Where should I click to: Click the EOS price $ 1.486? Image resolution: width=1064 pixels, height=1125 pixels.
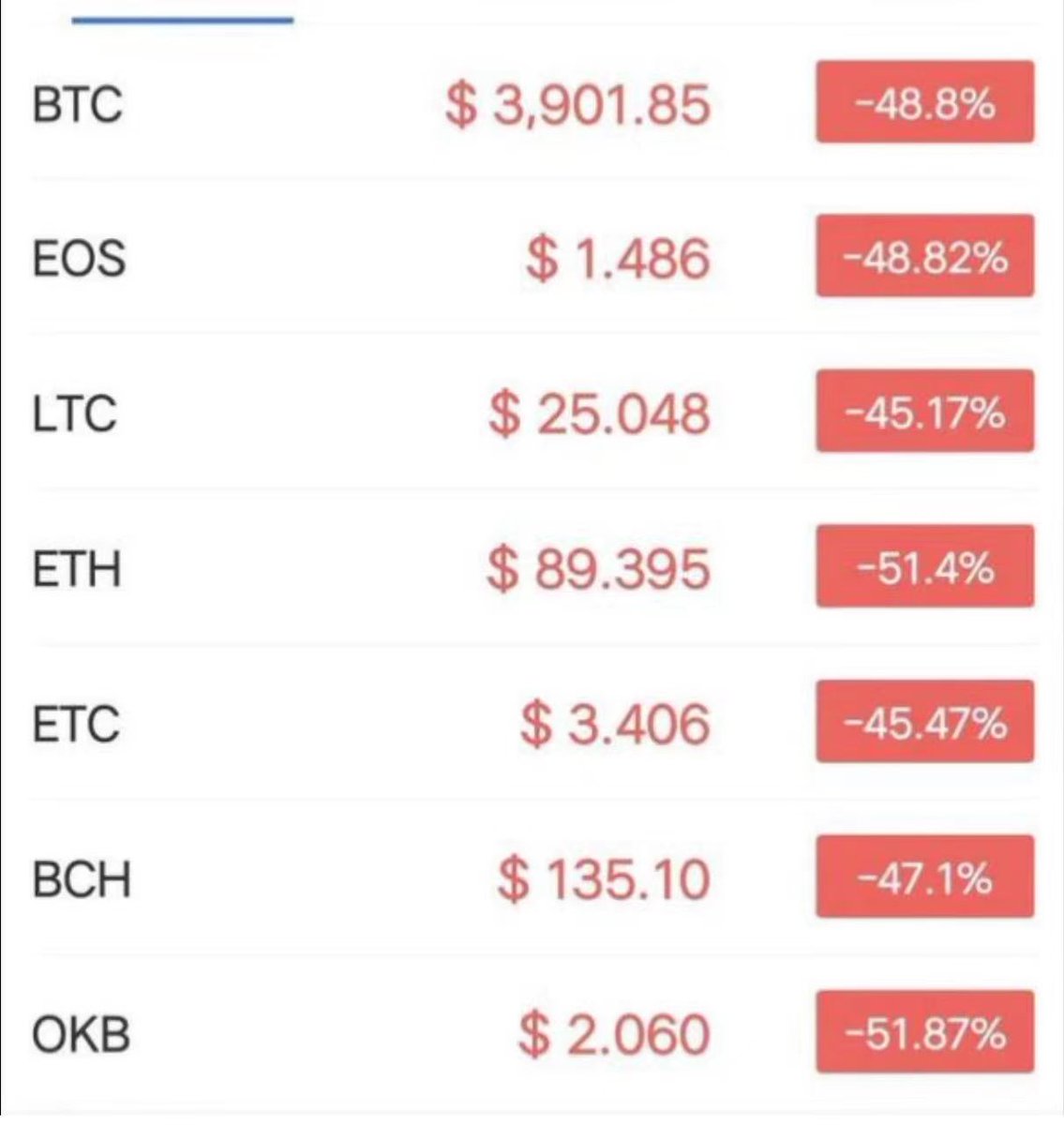[617, 258]
